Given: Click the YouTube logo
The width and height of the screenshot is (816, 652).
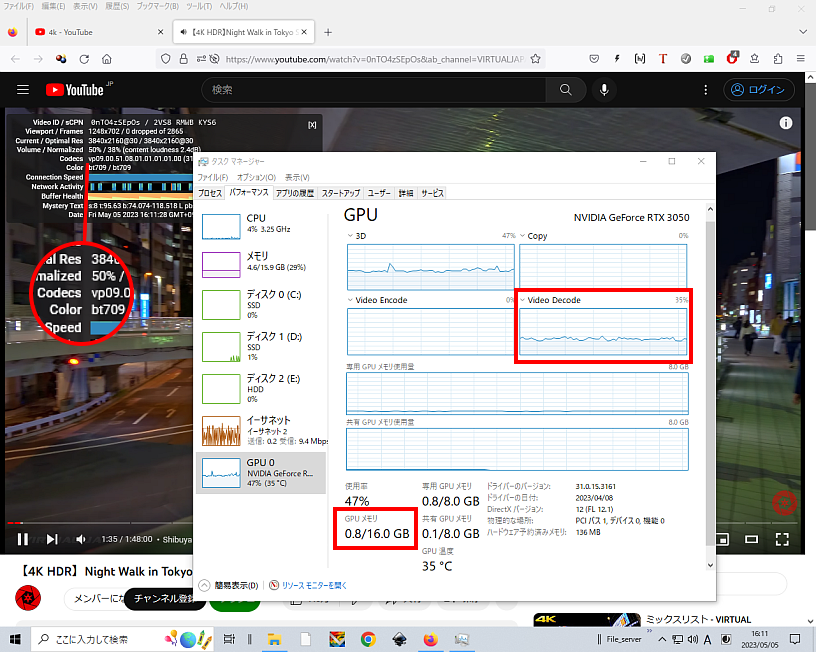Looking at the screenshot, I should [75, 90].
